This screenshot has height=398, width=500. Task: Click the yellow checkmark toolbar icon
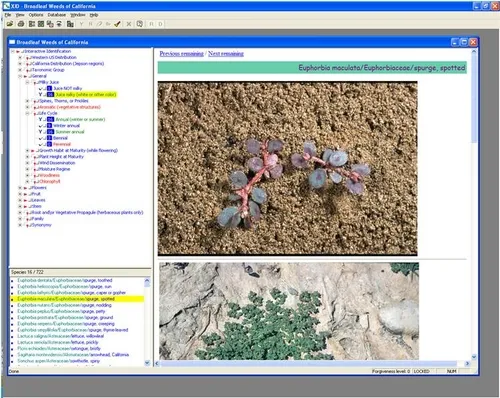click(117, 24)
